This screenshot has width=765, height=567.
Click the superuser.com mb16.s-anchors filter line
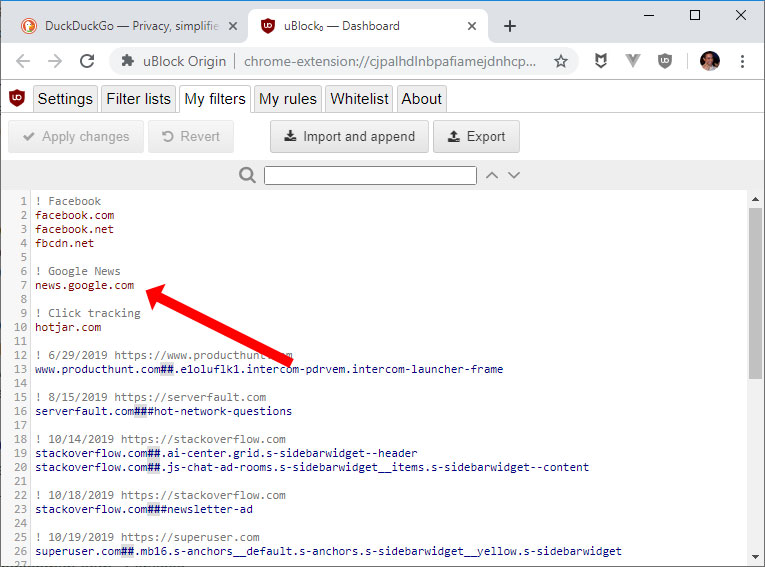[328, 551]
